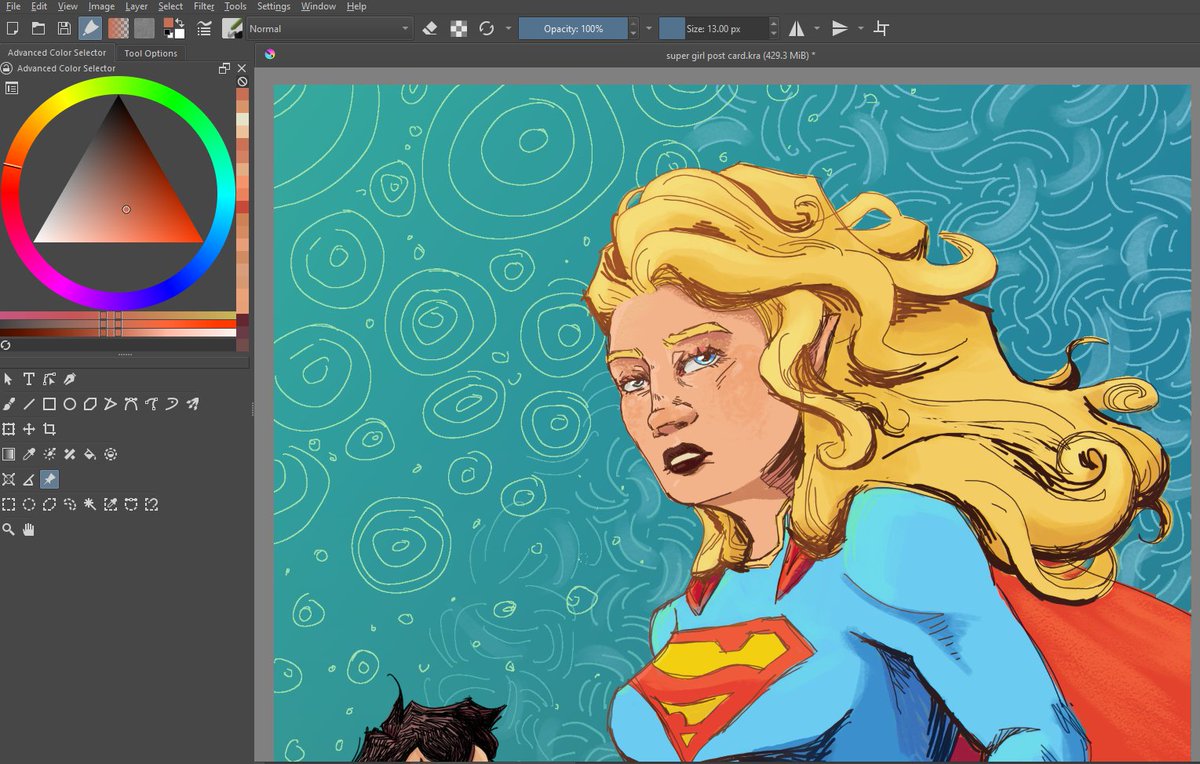Select the Colorize Mask tool

[x=49, y=454]
